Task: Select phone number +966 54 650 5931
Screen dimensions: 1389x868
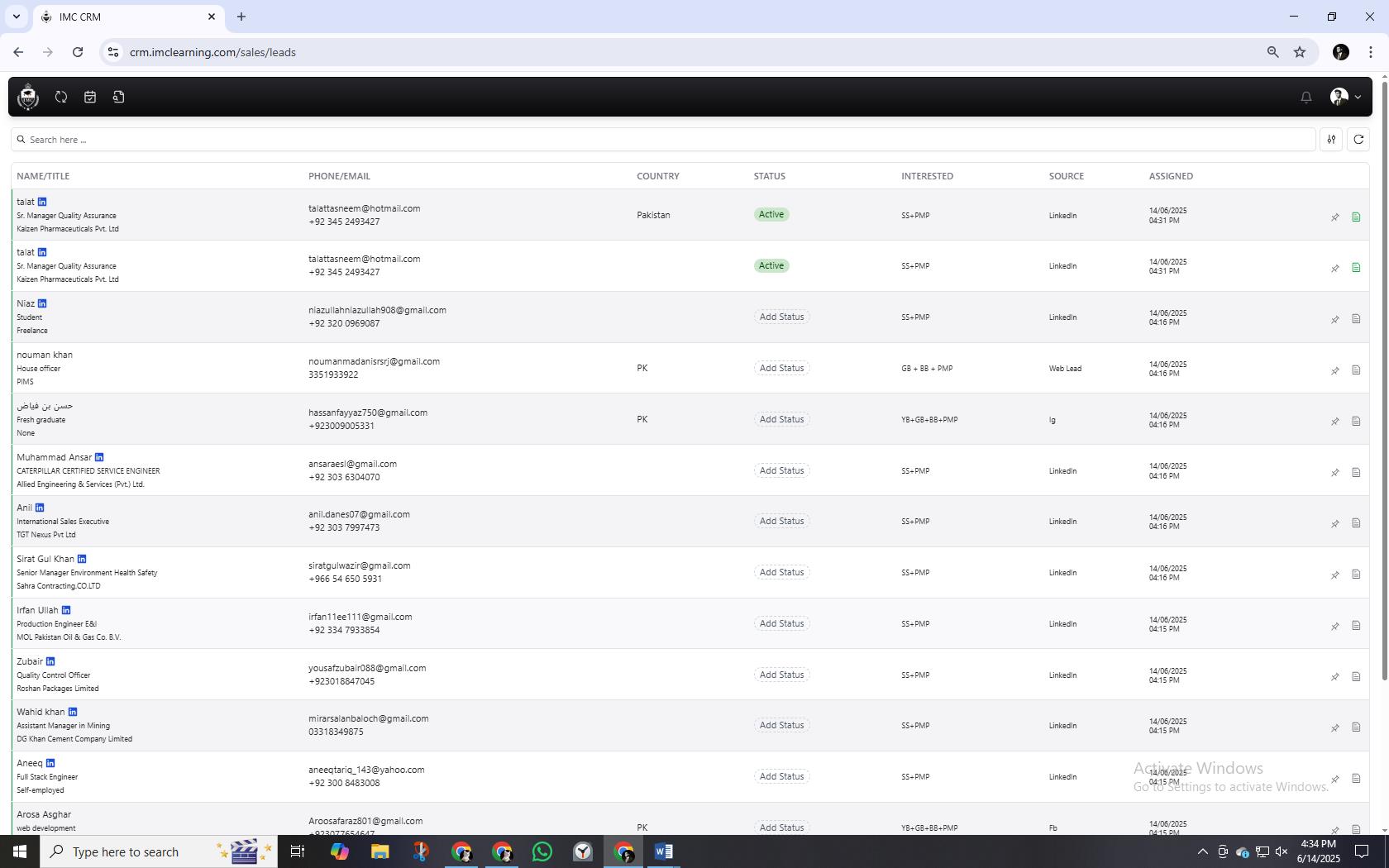Action: click(345, 579)
